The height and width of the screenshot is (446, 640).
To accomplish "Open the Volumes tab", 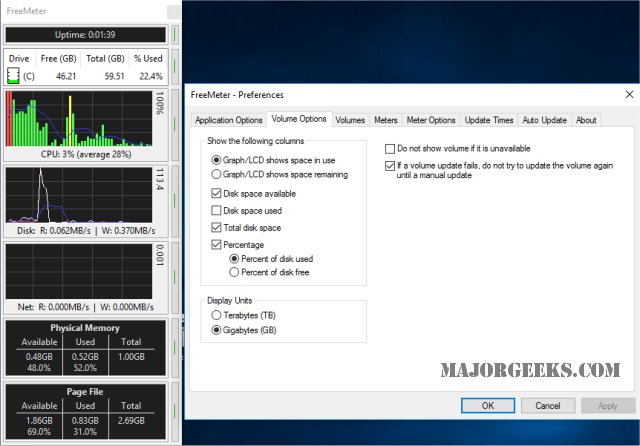I will point(350,120).
